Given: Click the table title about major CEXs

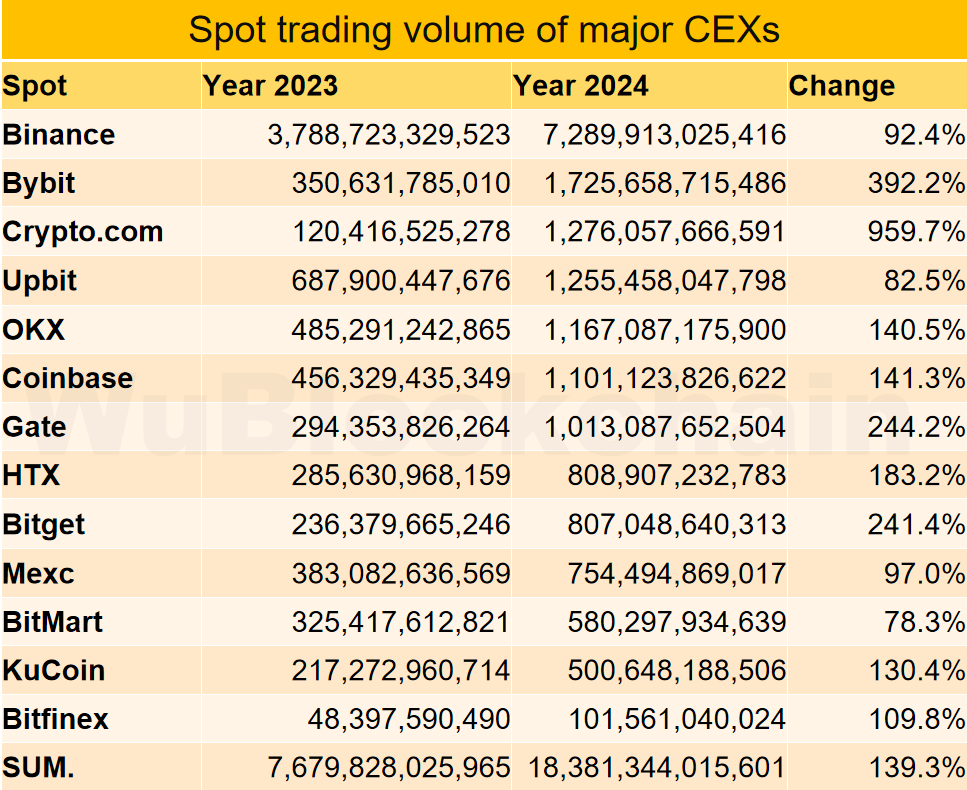Looking at the screenshot, I should tap(484, 30).
